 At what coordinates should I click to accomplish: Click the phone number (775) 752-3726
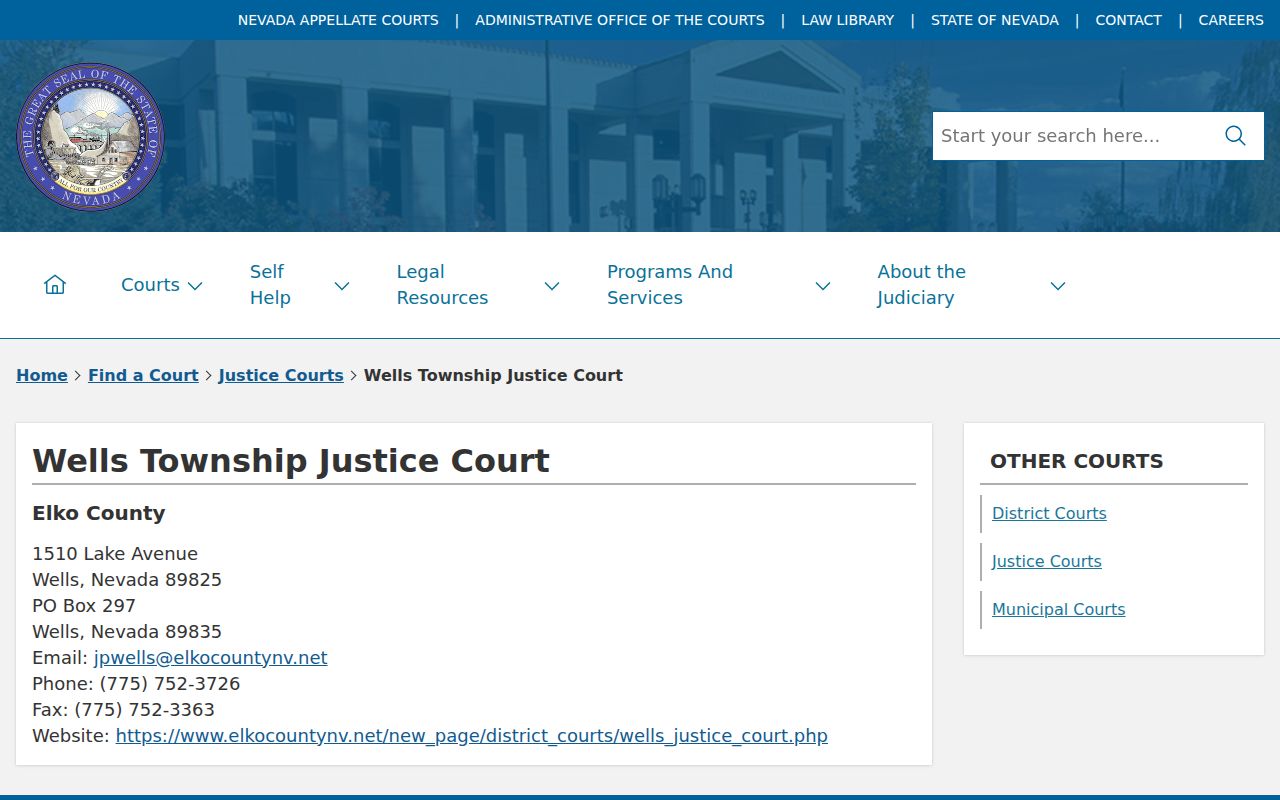tap(170, 684)
